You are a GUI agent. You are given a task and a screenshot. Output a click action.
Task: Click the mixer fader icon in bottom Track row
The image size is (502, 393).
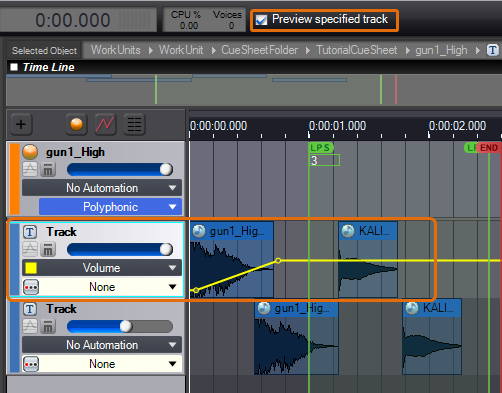48,327
